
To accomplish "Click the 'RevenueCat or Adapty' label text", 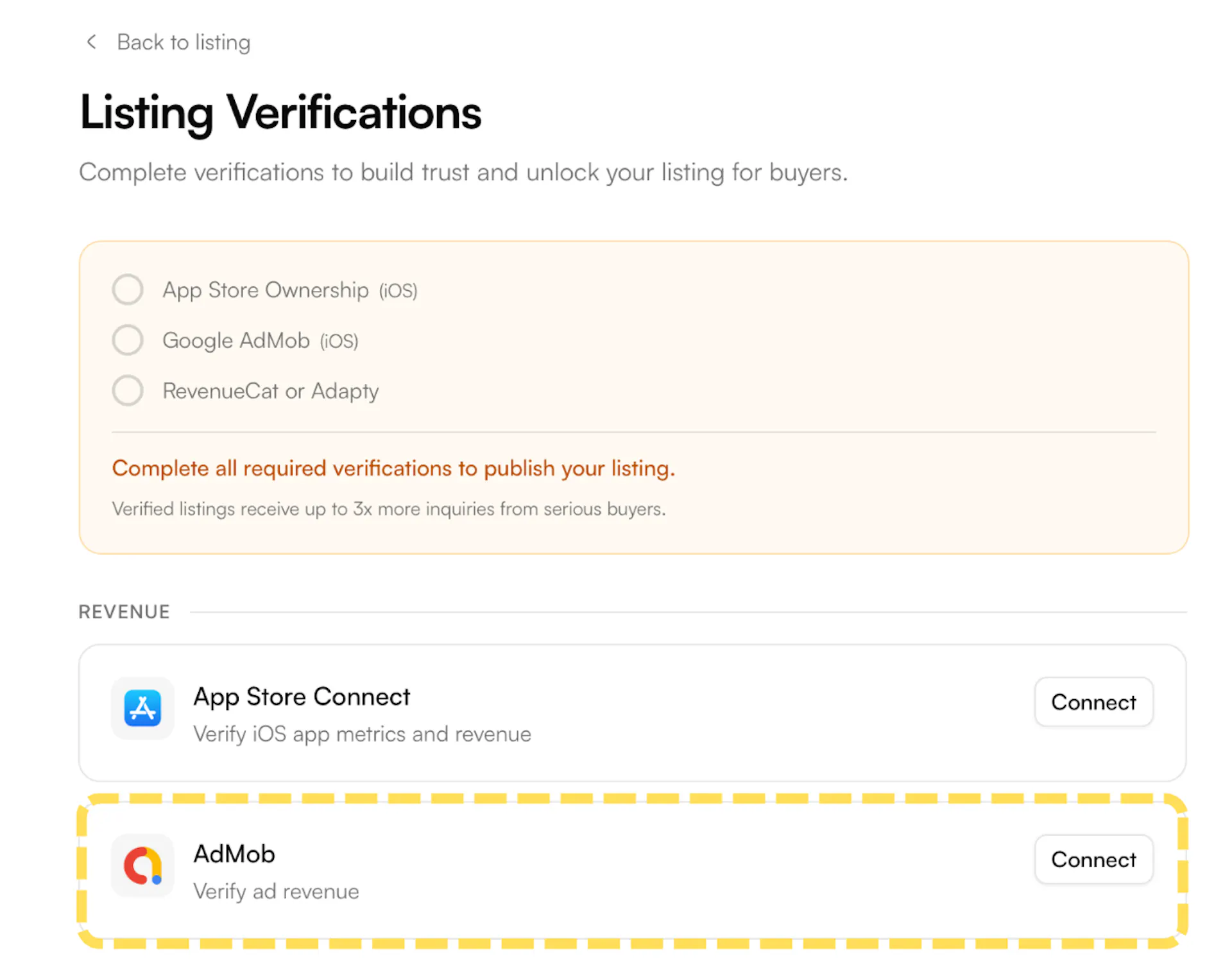I will [270, 391].
